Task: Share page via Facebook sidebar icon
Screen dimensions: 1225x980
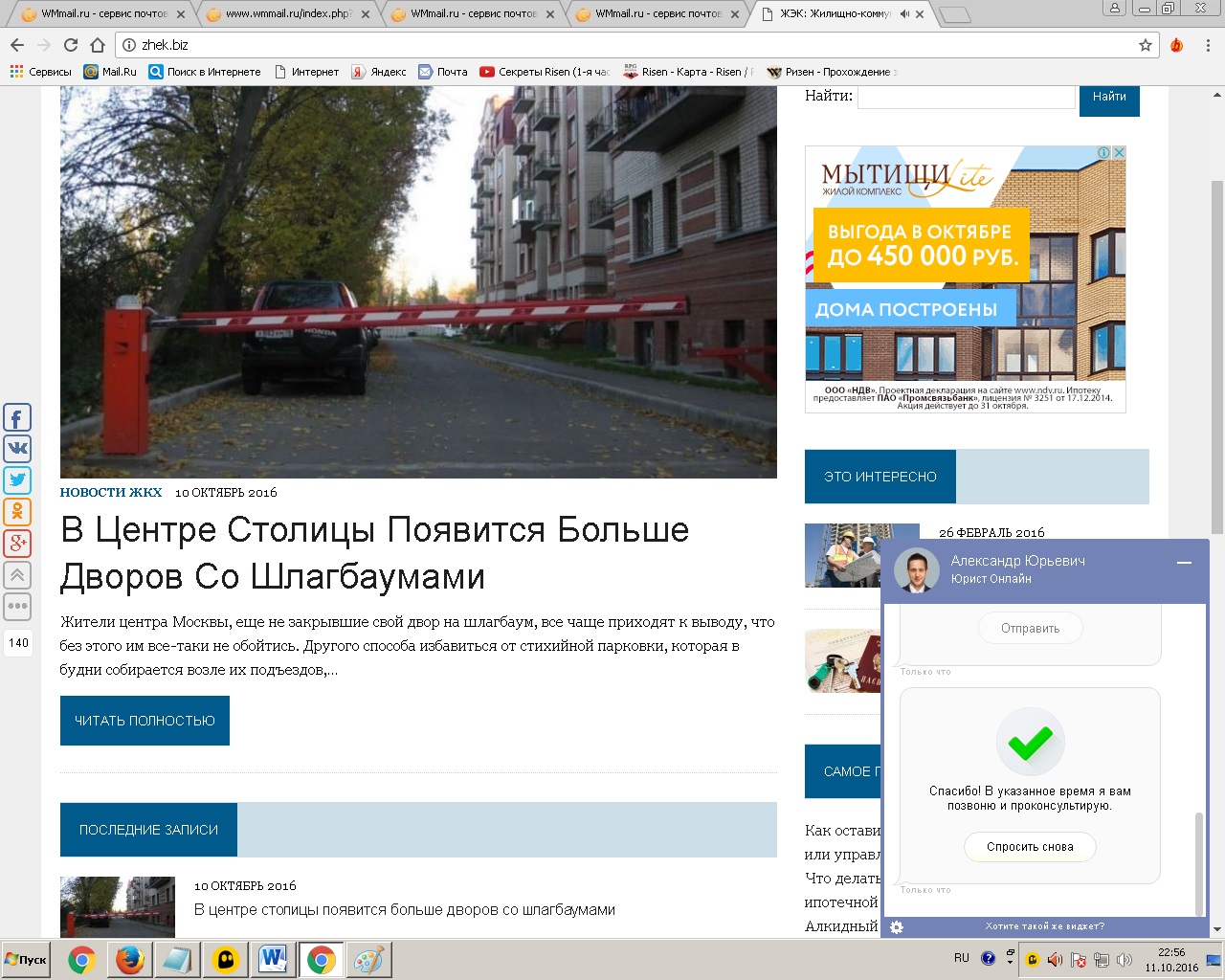Action: pos(17,418)
